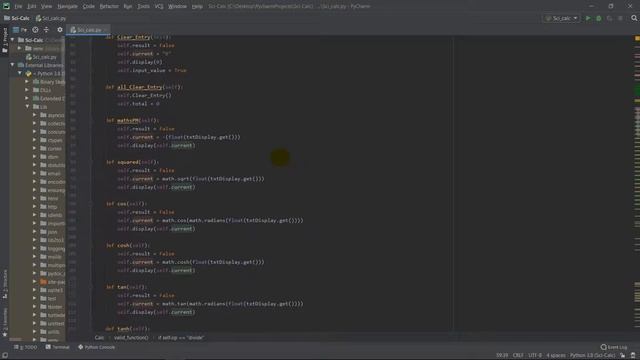This screenshot has height=360, width=640.
Task: Collapse the Sci-Calc root project node
Action: (x=13, y=40)
